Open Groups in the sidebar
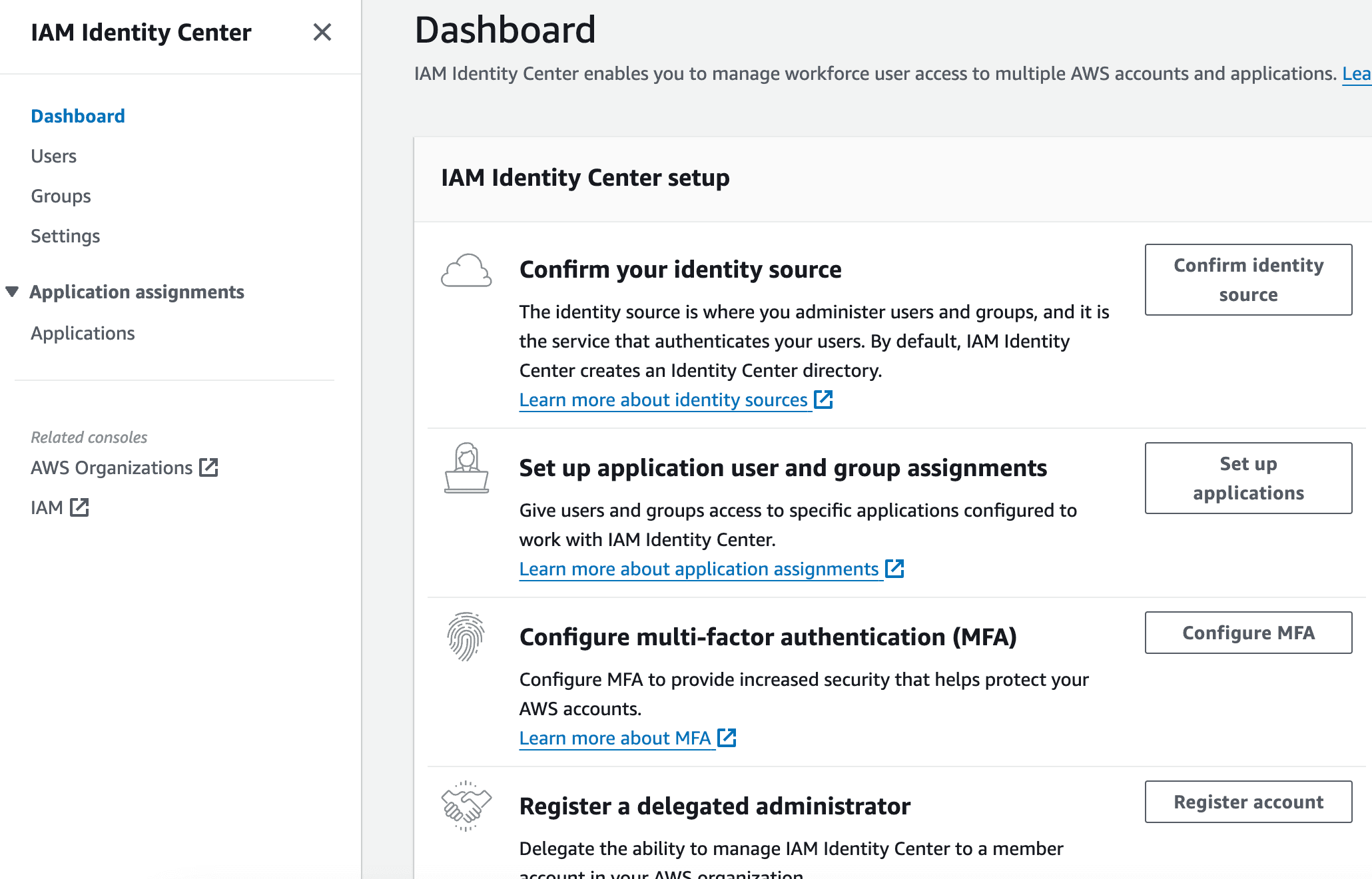The height and width of the screenshot is (879, 1372). 61,196
